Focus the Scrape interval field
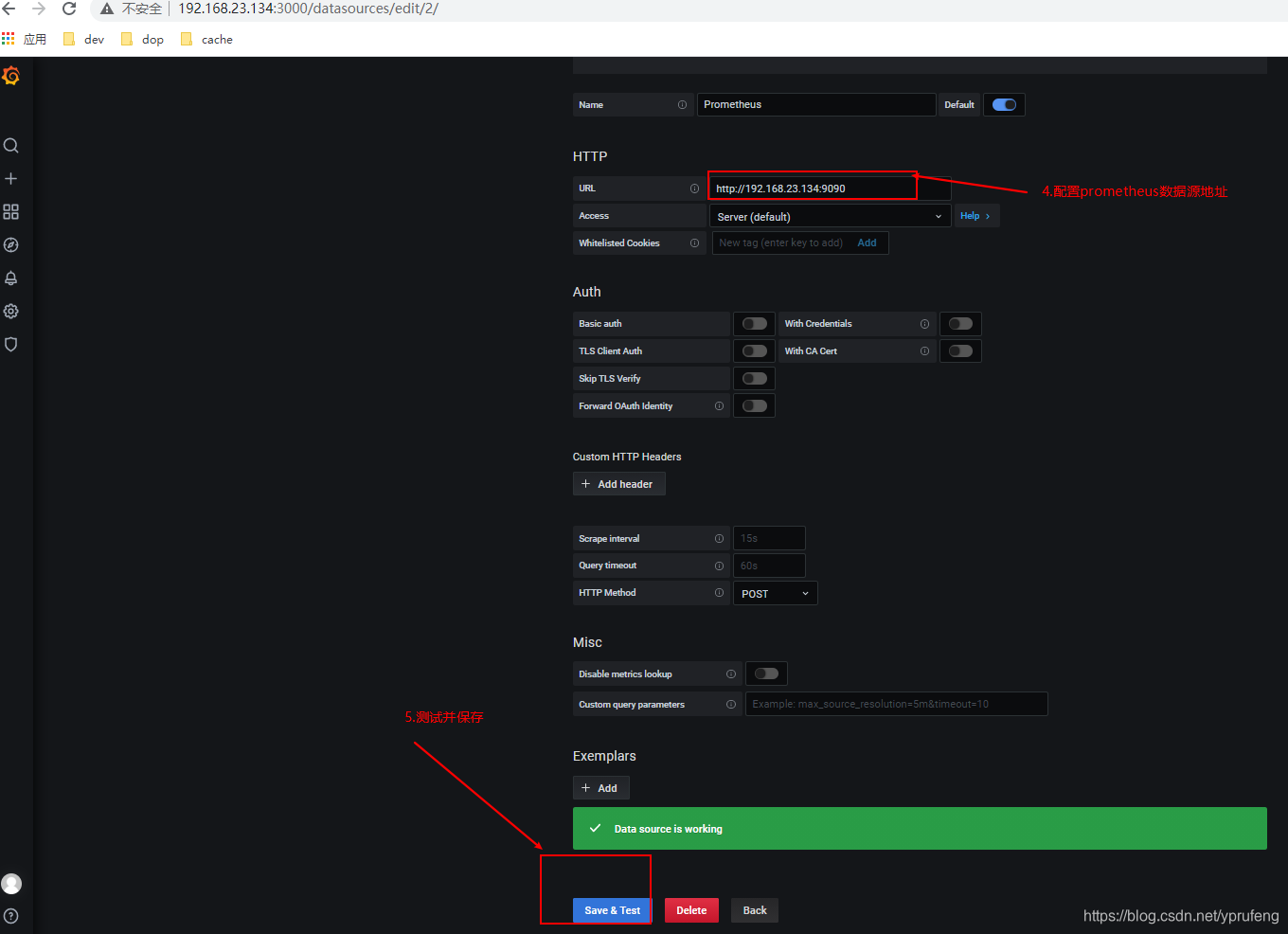Image resolution: width=1288 pixels, height=934 pixels. point(769,539)
